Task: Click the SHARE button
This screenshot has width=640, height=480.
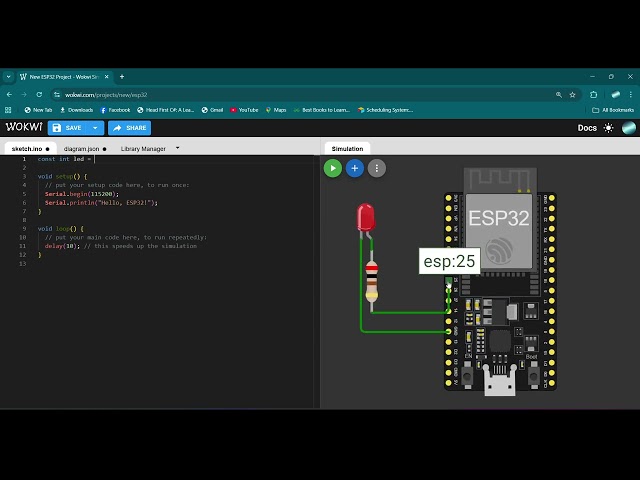Action: tap(129, 128)
